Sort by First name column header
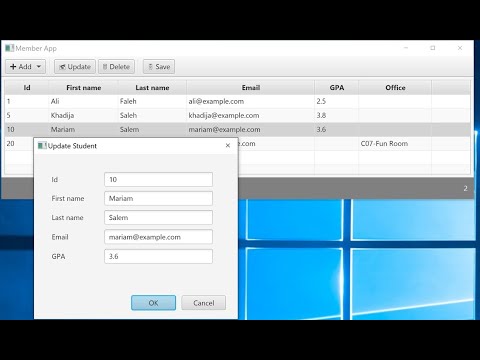This screenshot has height=360, width=480. click(x=83, y=88)
